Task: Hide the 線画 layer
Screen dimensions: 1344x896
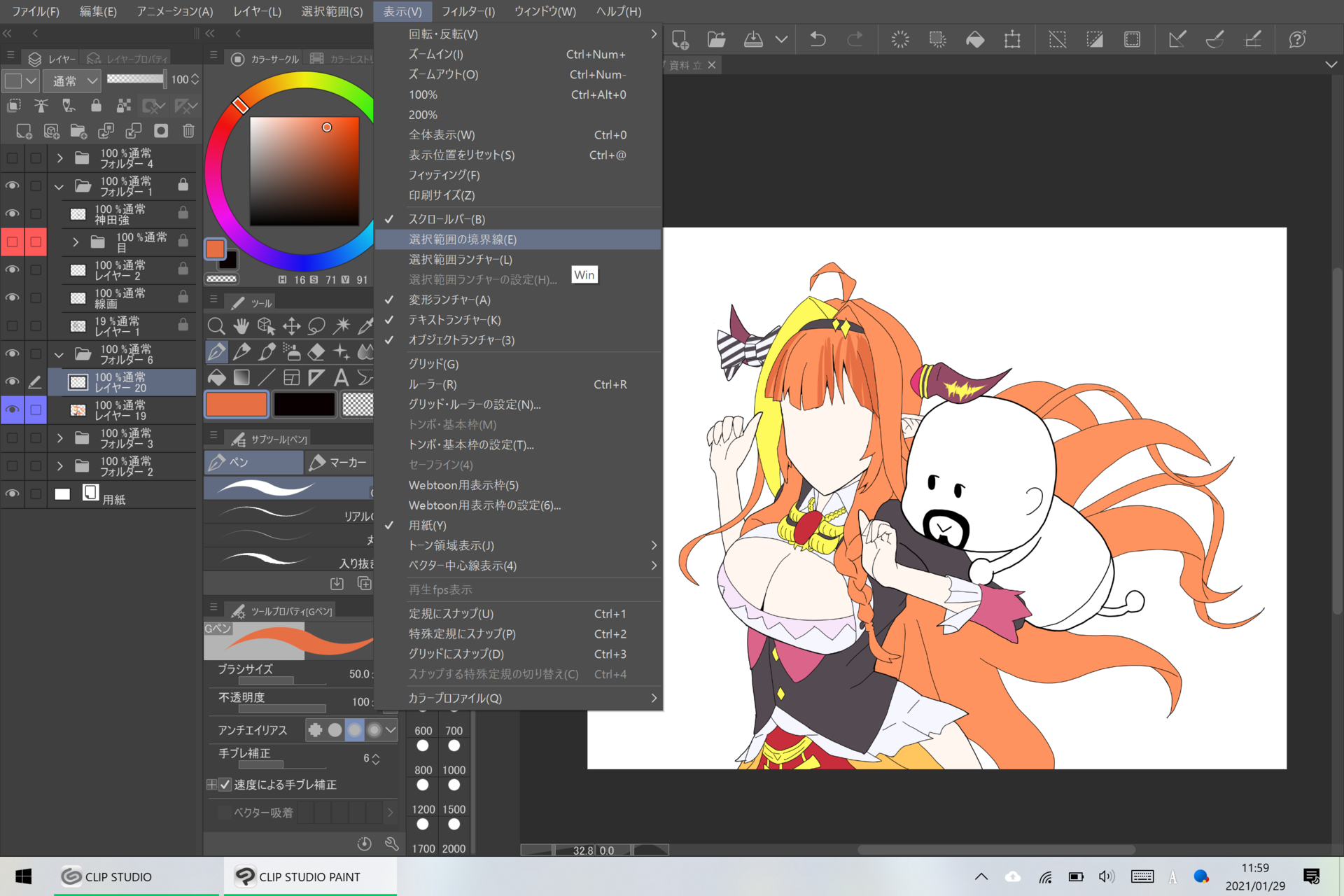Action: point(13,298)
